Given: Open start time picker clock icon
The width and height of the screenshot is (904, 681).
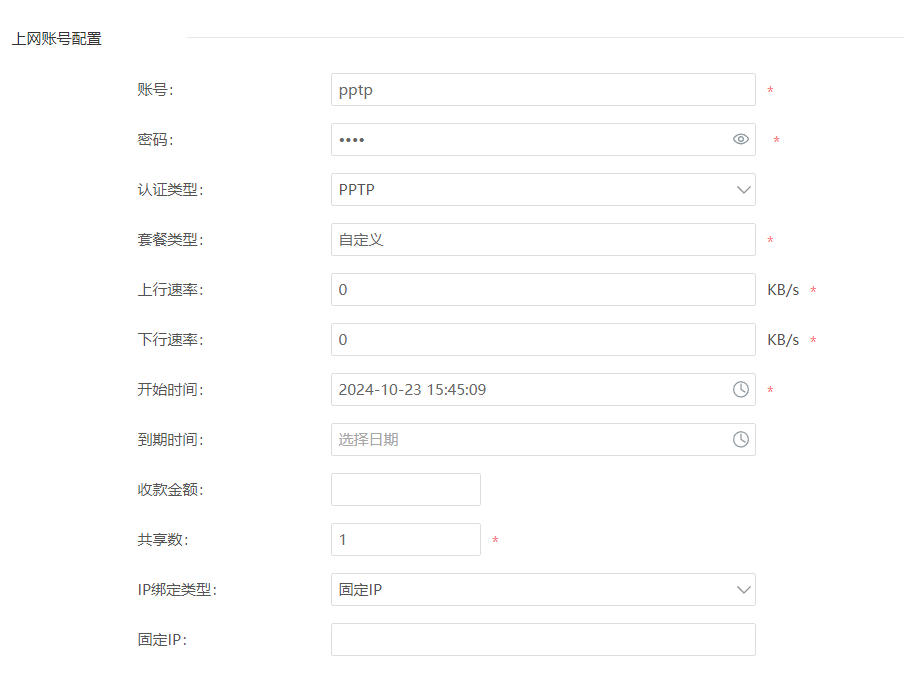Looking at the screenshot, I should (x=741, y=389).
